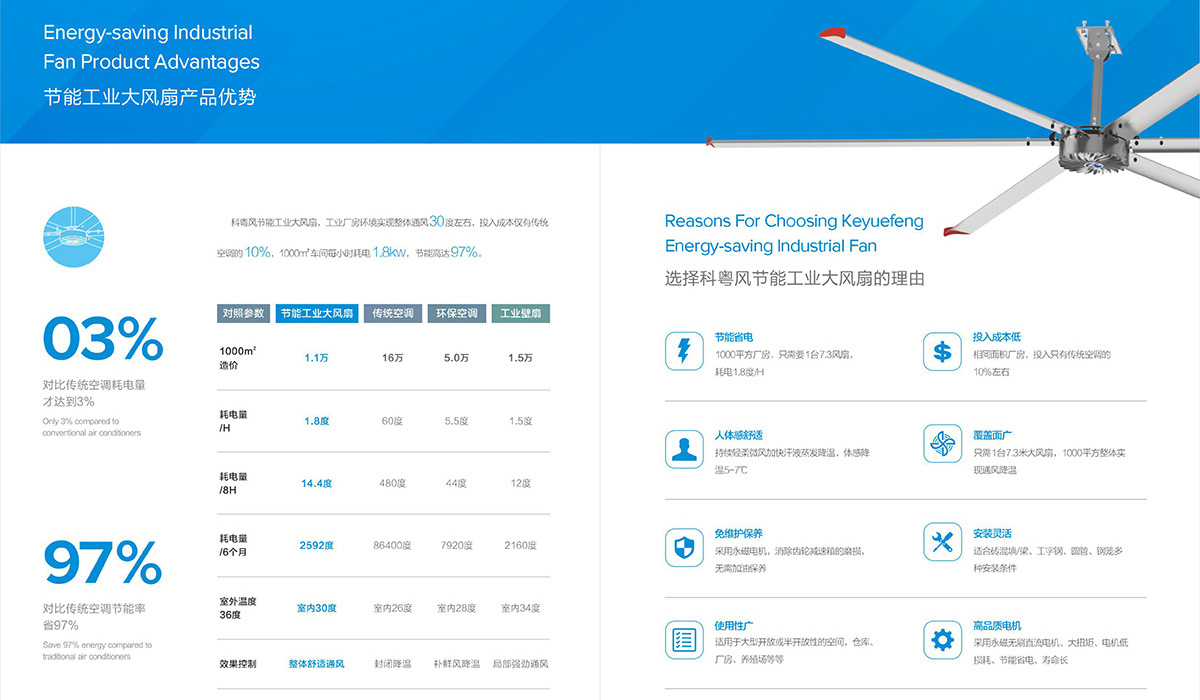The height and width of the screenshot is (700, 1200).
Task: Click the 86400度 cell
Action: 393,545
